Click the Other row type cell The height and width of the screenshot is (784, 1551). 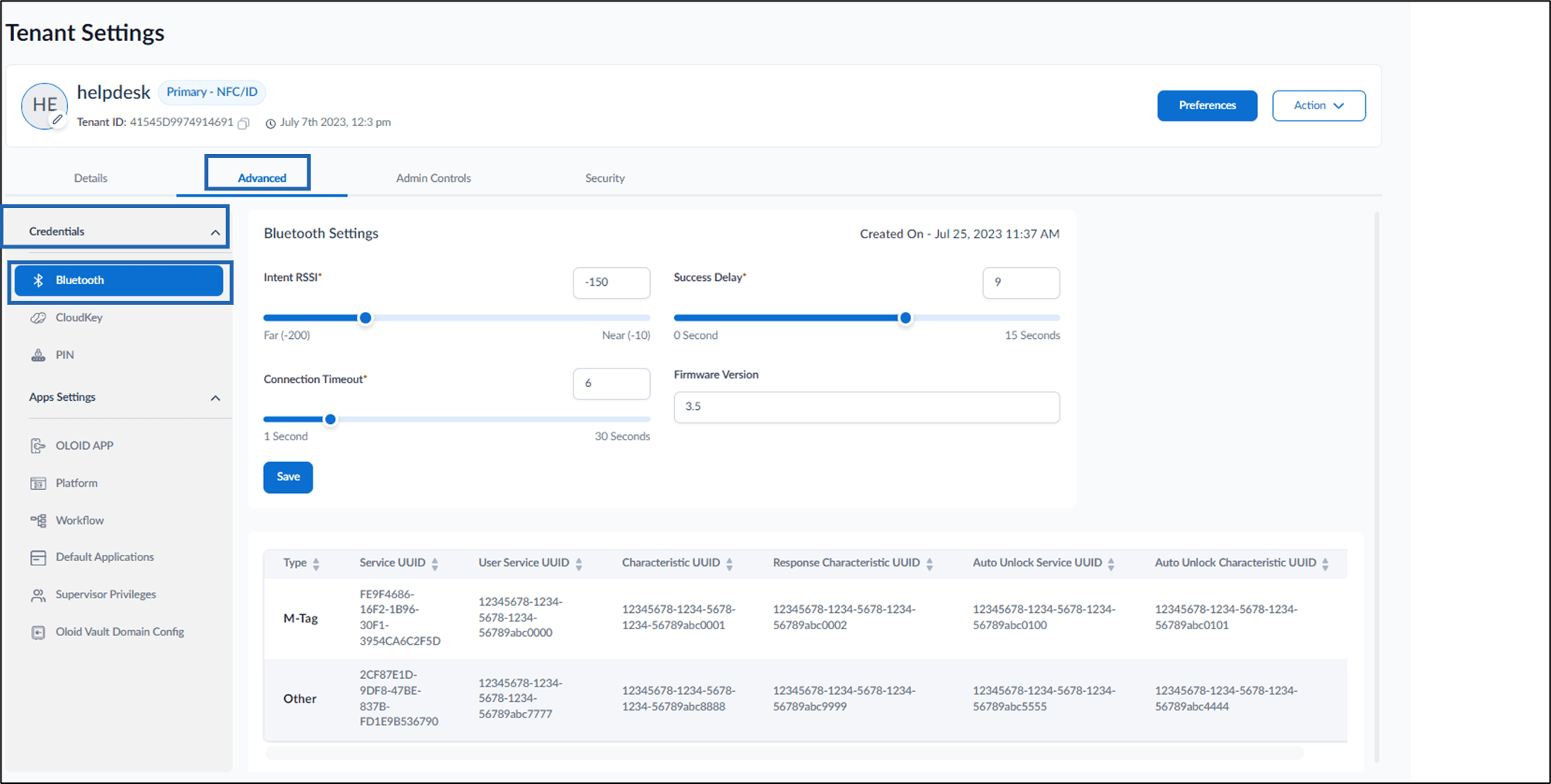[x=300, y=699]
